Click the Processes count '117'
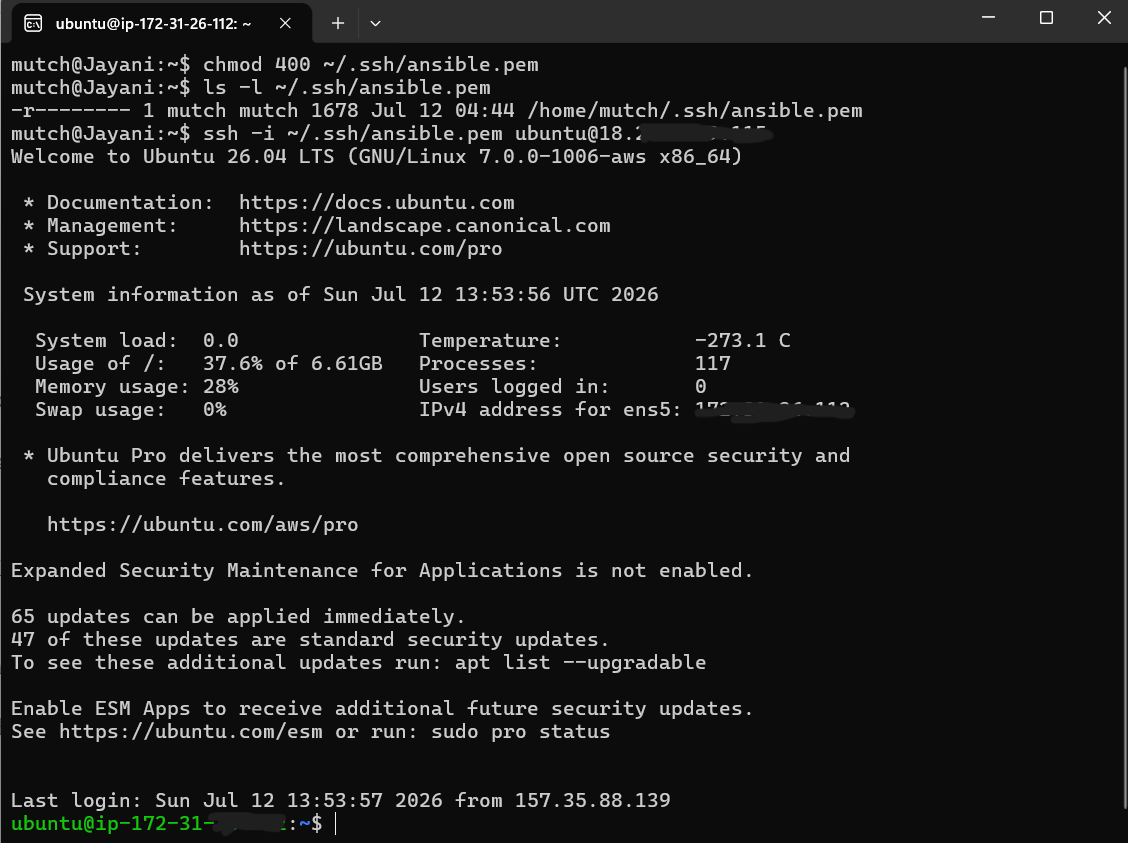The width and height of the screenshot is (1128, 843). pyautogui.click(x=712, y=363)
